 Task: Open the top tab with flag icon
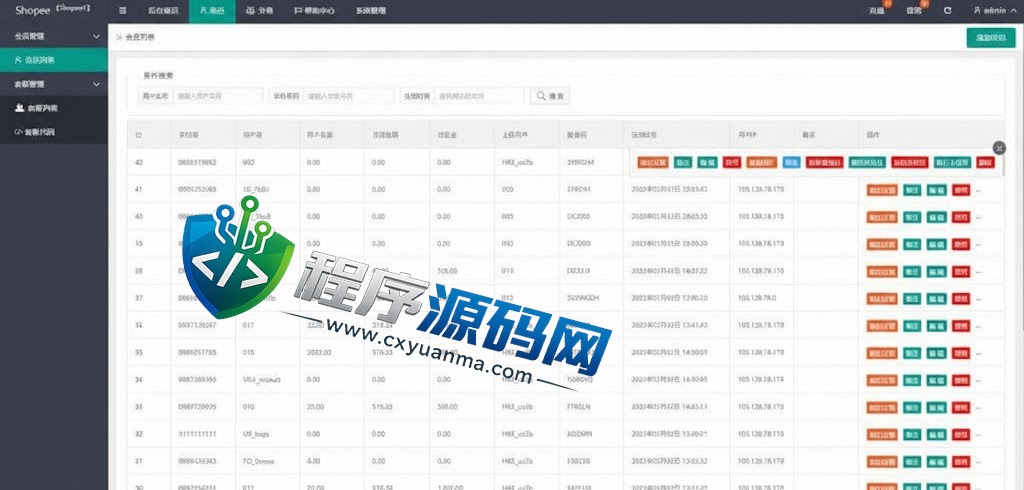[314, 11]
